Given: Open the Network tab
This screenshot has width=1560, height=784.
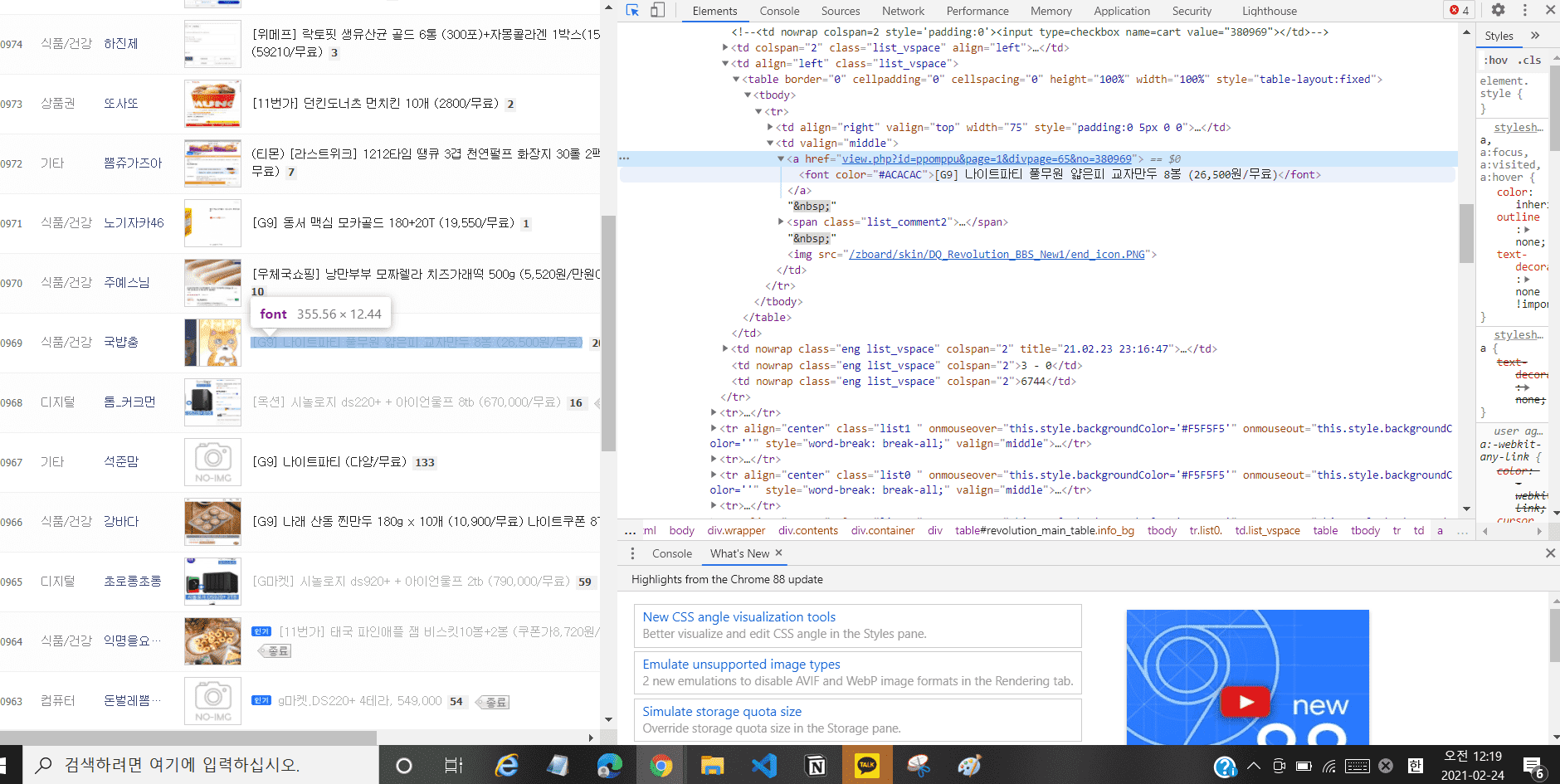Looking at the screenshot, I should click(903, 11).
